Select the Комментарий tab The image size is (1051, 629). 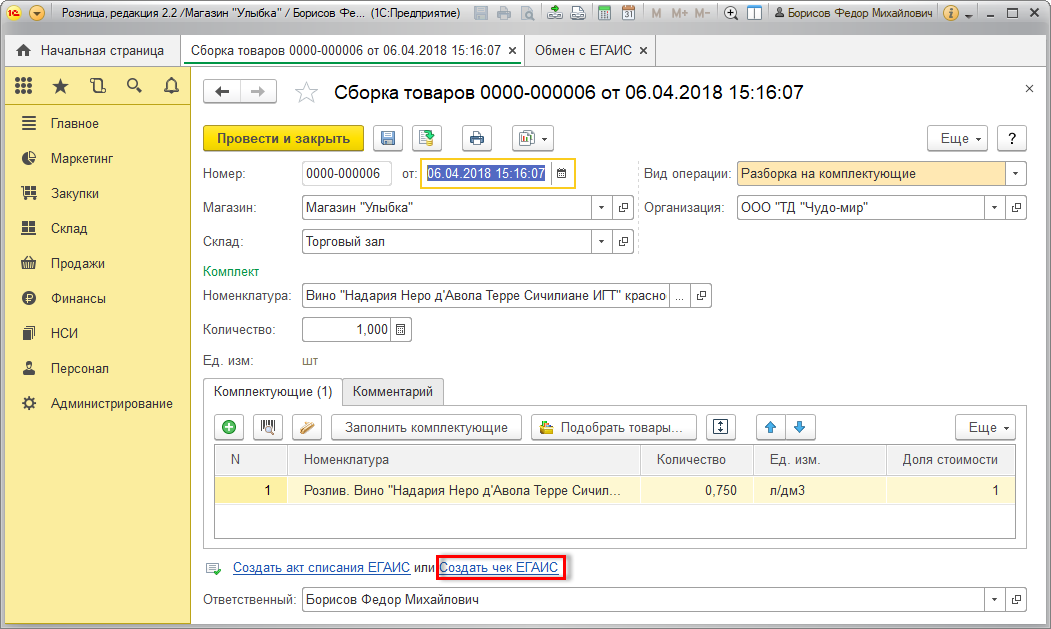[x=393, y=392]
